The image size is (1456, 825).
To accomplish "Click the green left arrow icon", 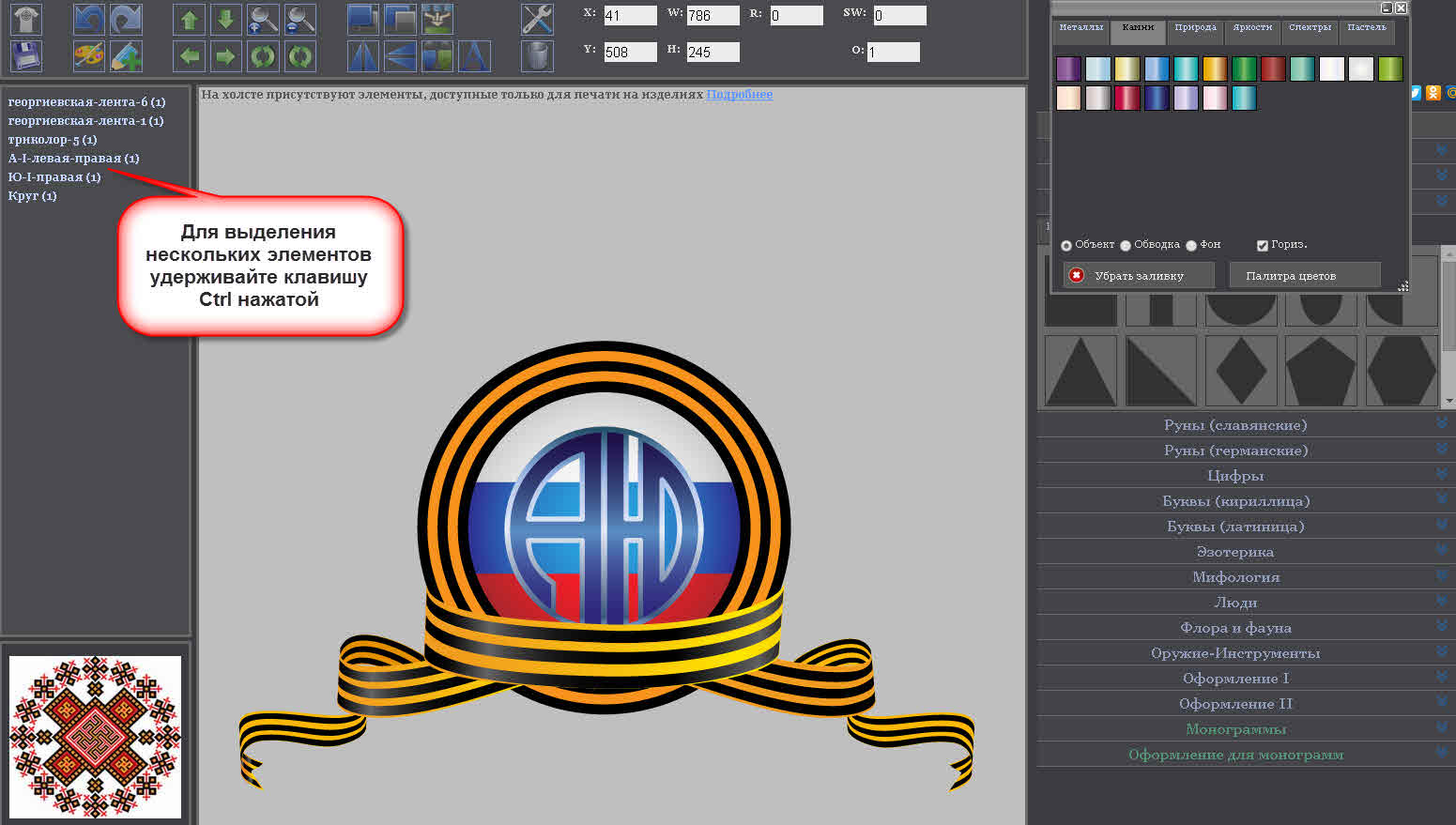I will tap(190, 56).
